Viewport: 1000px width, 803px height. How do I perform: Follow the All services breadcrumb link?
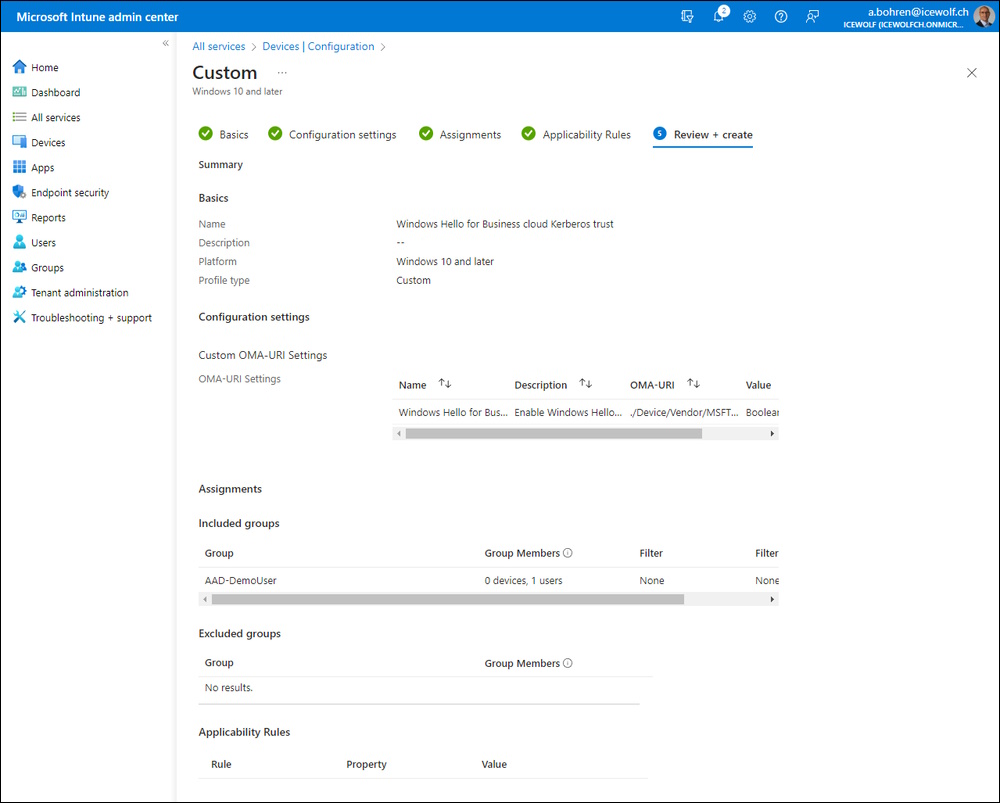tap(219, 47)
